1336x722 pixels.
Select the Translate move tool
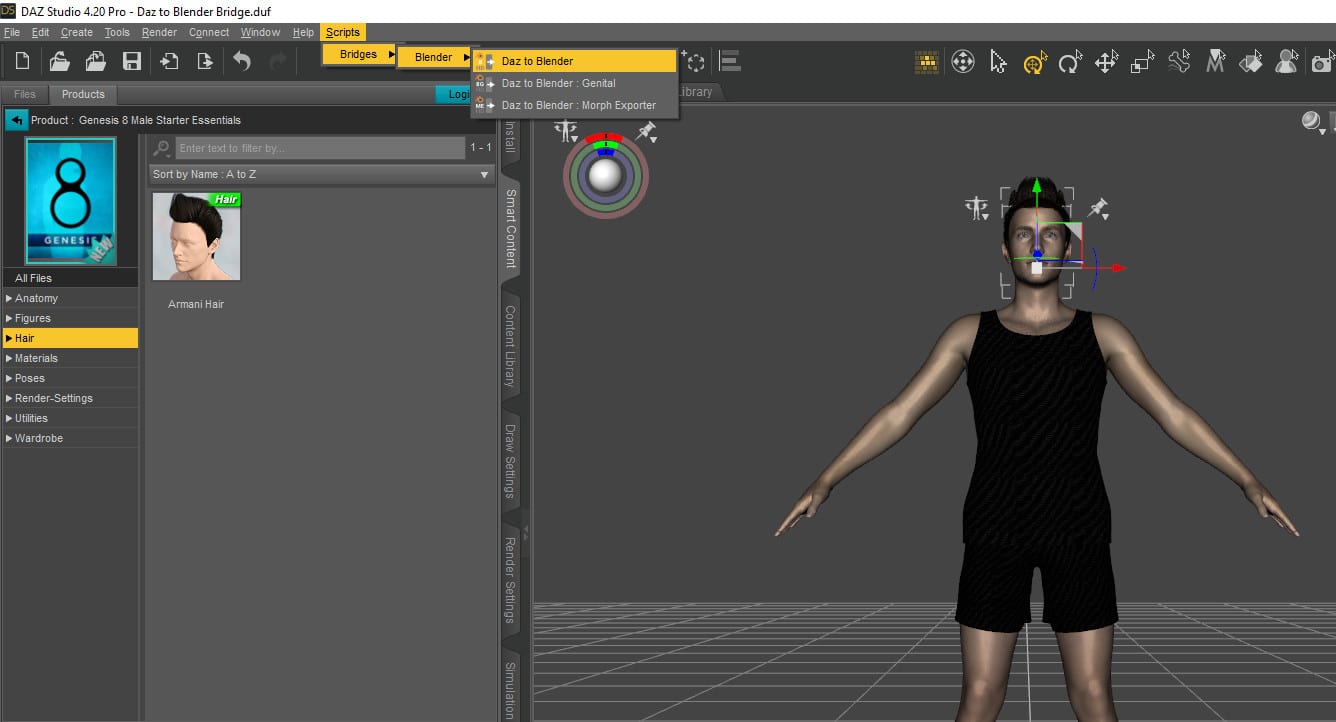coord(1106,63)
